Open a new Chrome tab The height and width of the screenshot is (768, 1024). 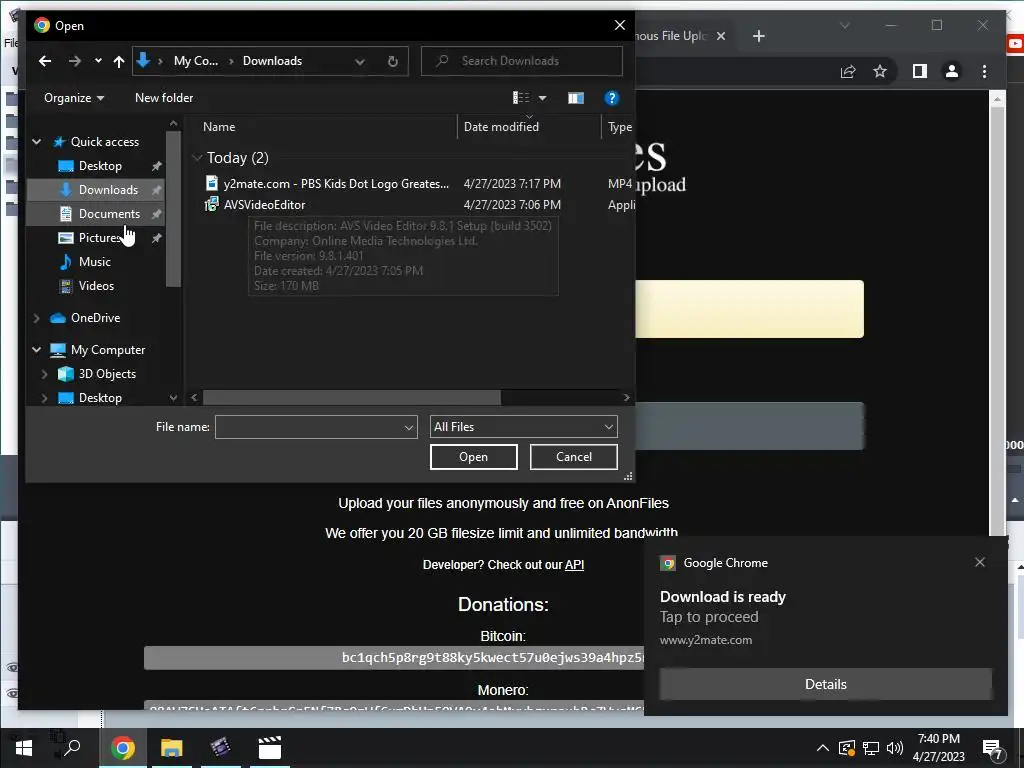[x=759, y=36]
